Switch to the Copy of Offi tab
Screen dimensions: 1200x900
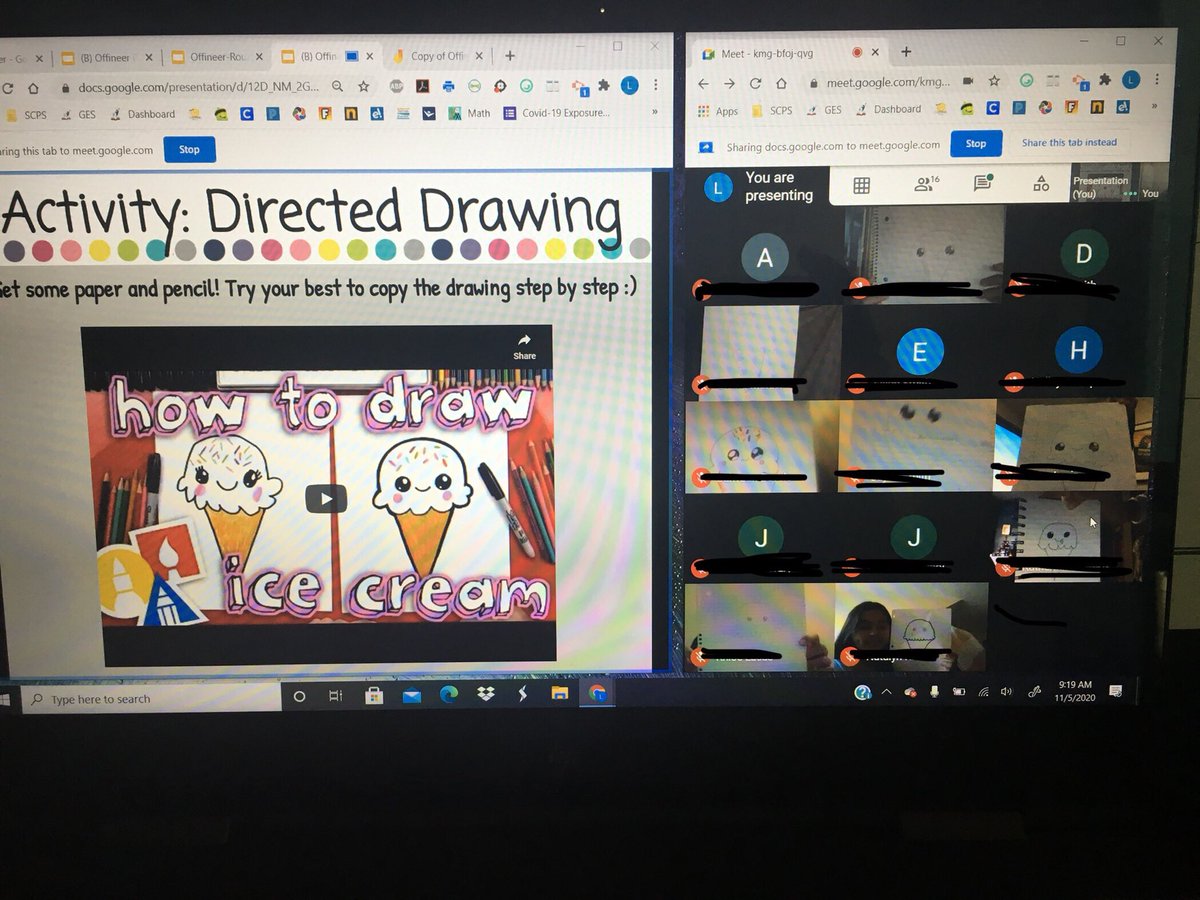(436, 56)
